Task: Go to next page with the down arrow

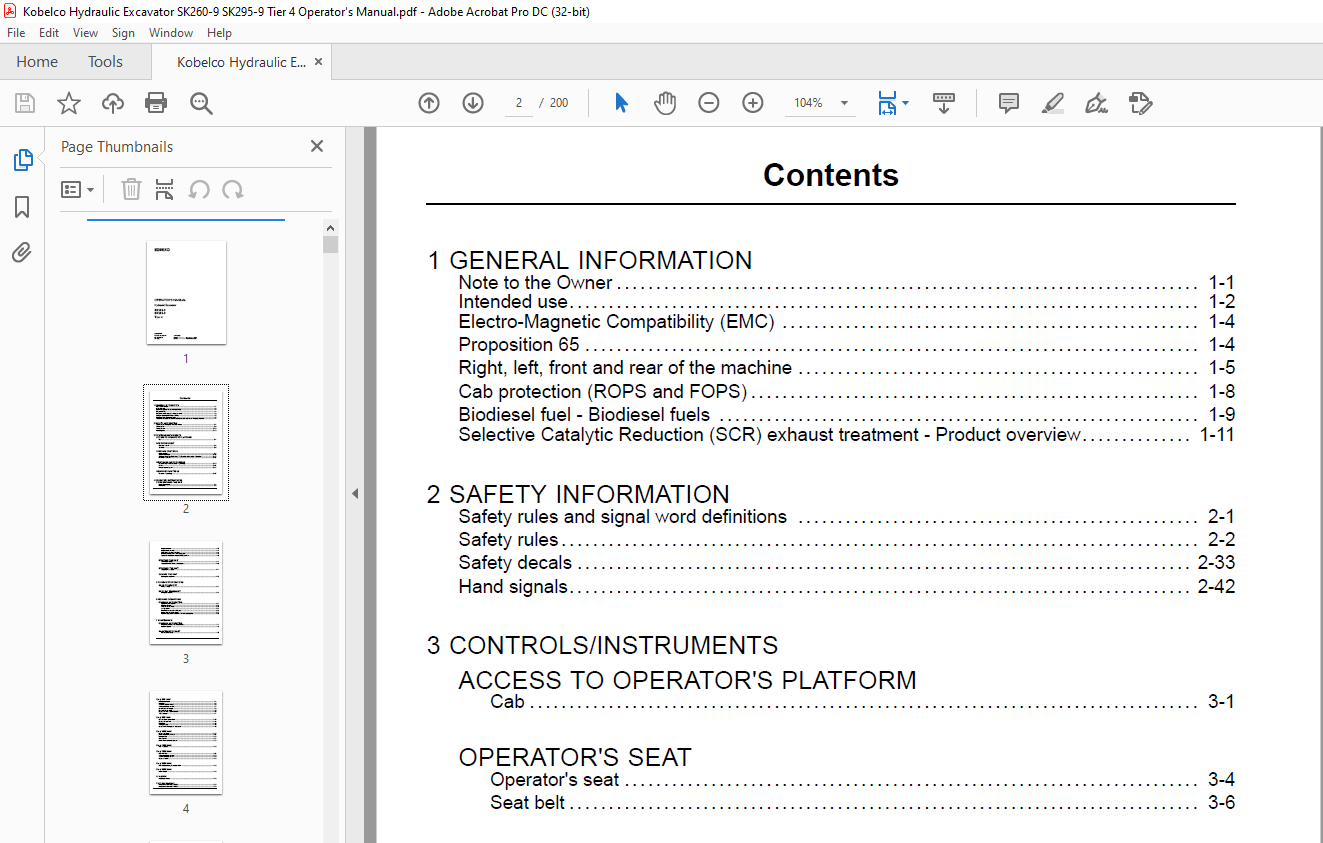Action: [x=473, y=103]
